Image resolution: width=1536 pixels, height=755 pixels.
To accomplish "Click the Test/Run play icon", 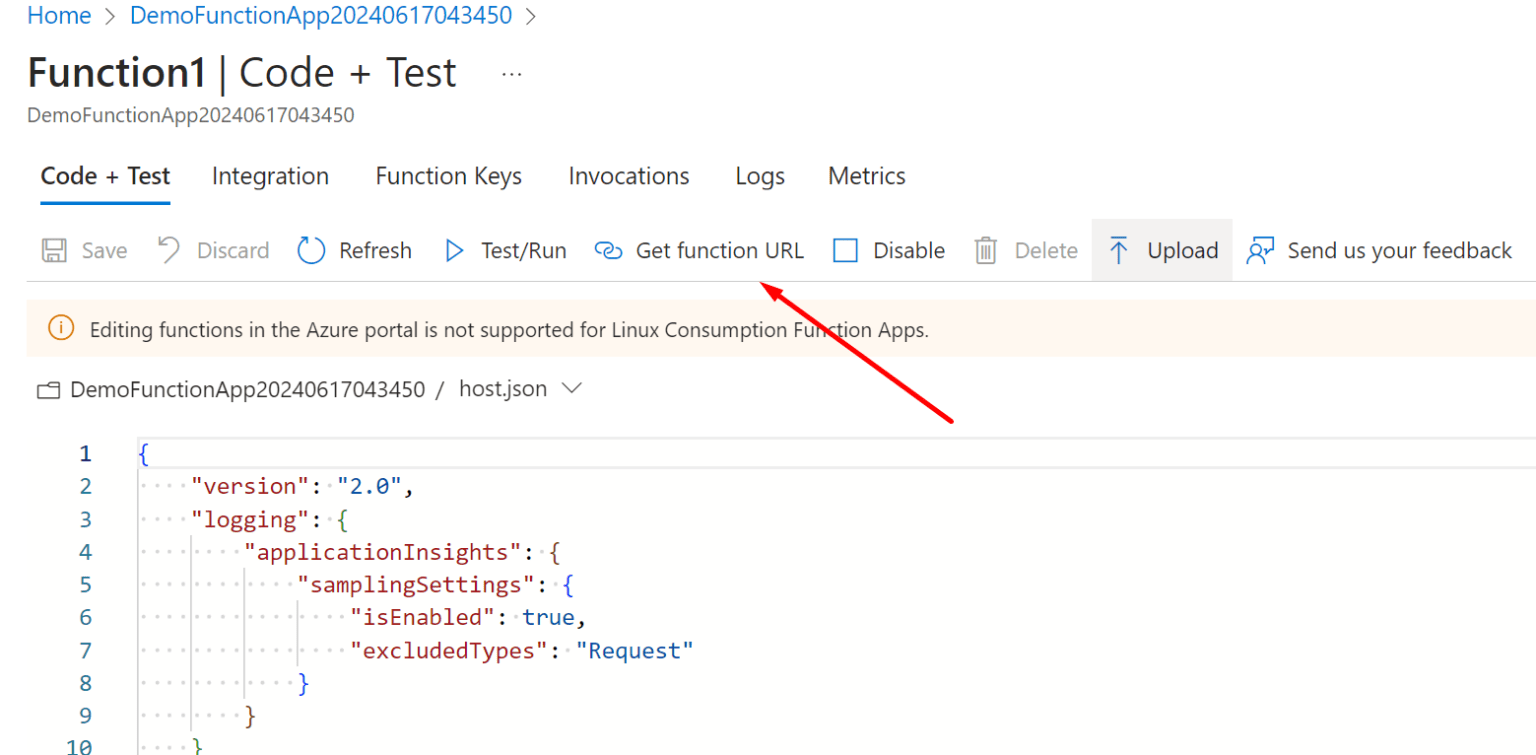I will (455, 250).
